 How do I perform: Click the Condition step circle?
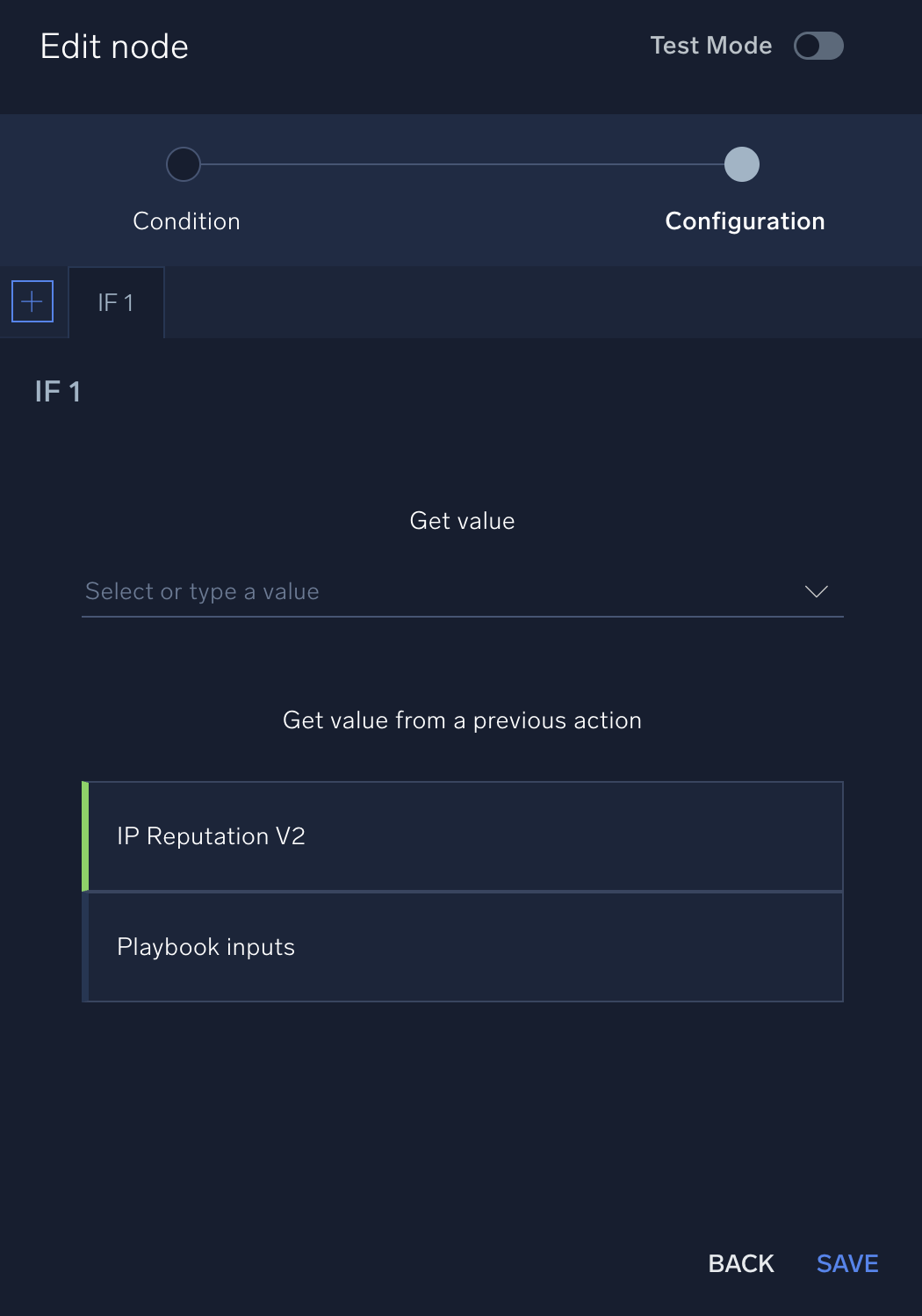pyautogui.click(x=184, y=164)
